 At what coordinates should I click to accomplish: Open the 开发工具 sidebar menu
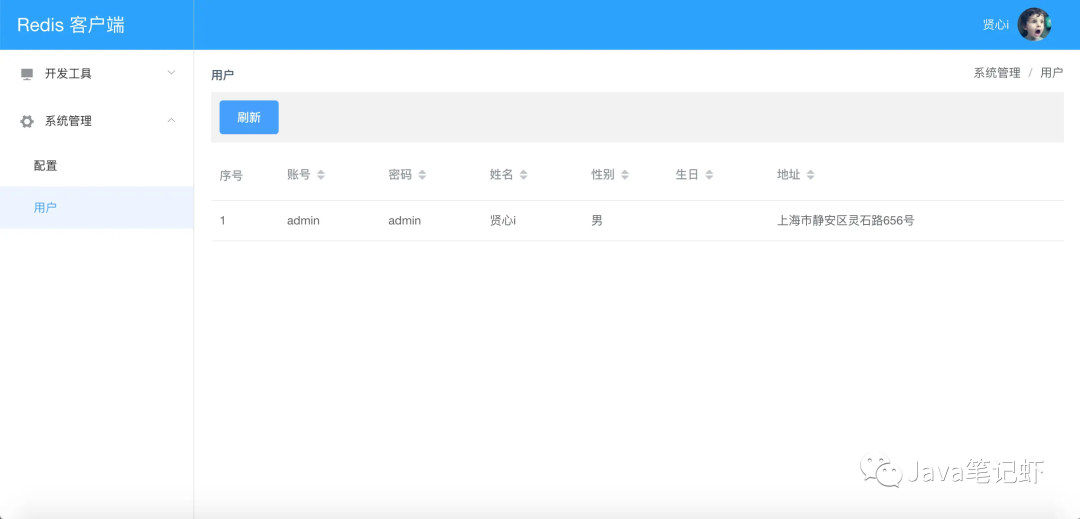[96, 74]
